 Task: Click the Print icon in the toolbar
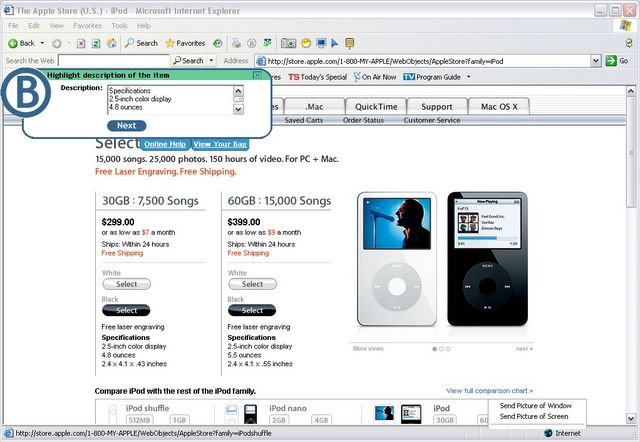[236, 43]
